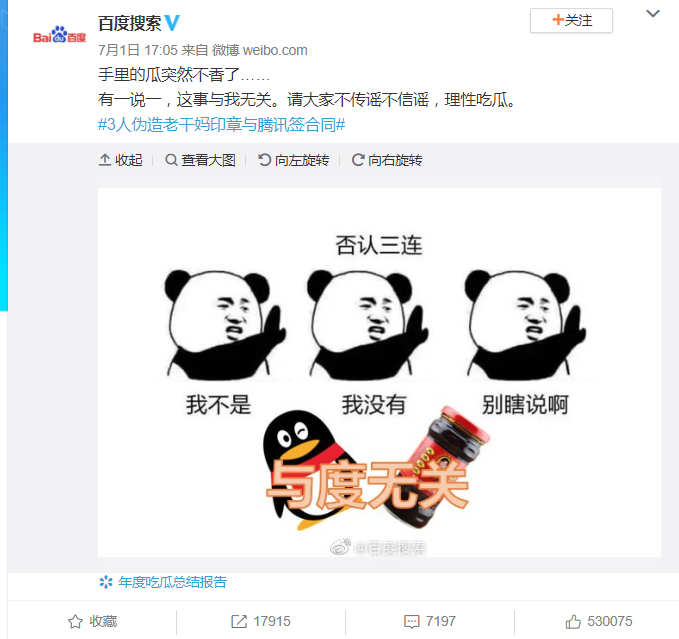Viewport: 679px width, 639px height.
Task: Open hashtag #3人伪造老干妈印章与腾讯签合同#
Action: pyautogui.click(x=222, y=125)
